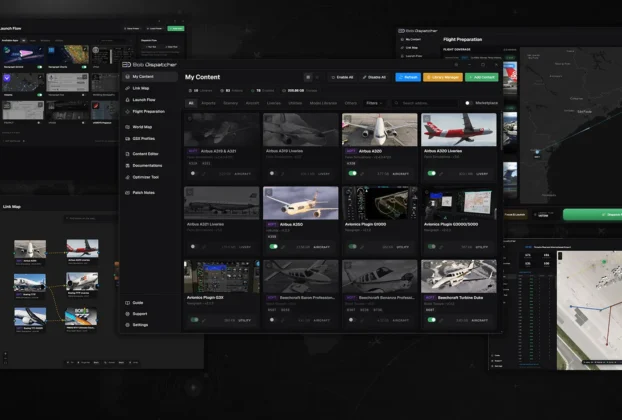Toggle the Volanta app in Launch Flow window
Screen dimensions: 622x420
[39, 95]
